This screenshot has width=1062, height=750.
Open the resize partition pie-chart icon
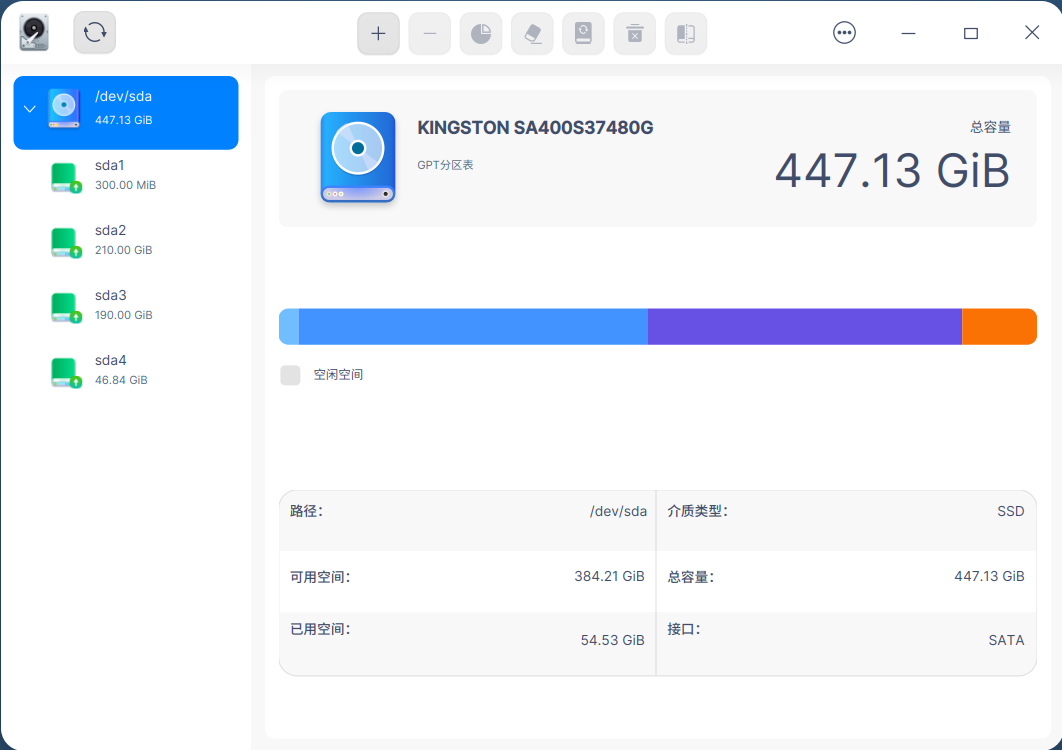(x=481, y=33)
